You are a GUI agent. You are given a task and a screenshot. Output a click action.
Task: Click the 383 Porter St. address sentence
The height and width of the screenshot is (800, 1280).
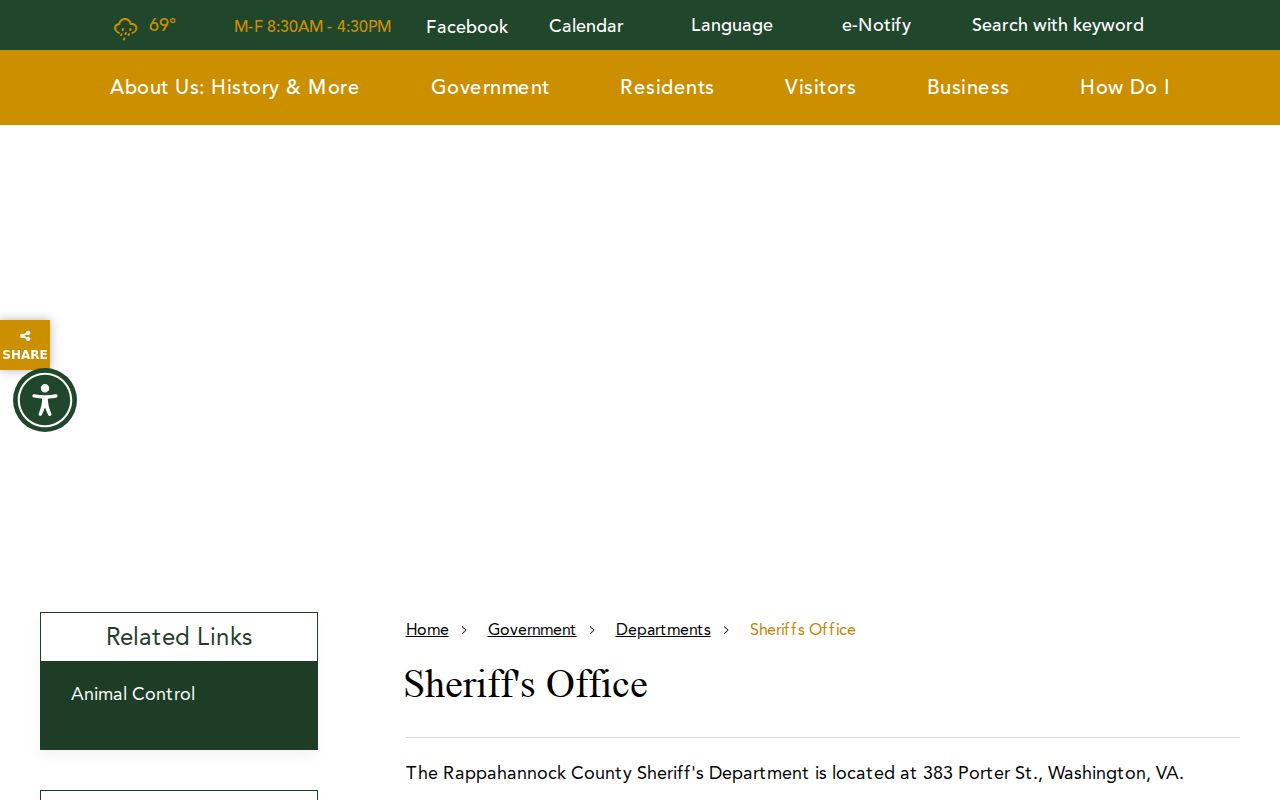(795, 773)
